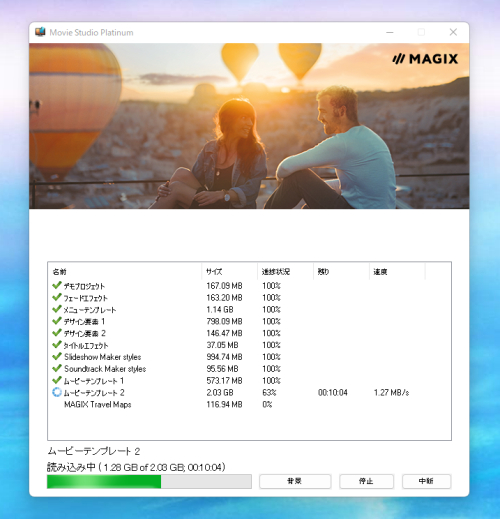Click the 00:10:04 remaining time cell
Image resolution: width=500 pixels, height=519 pixels.
pyautogui.click(x=333, y=393)
